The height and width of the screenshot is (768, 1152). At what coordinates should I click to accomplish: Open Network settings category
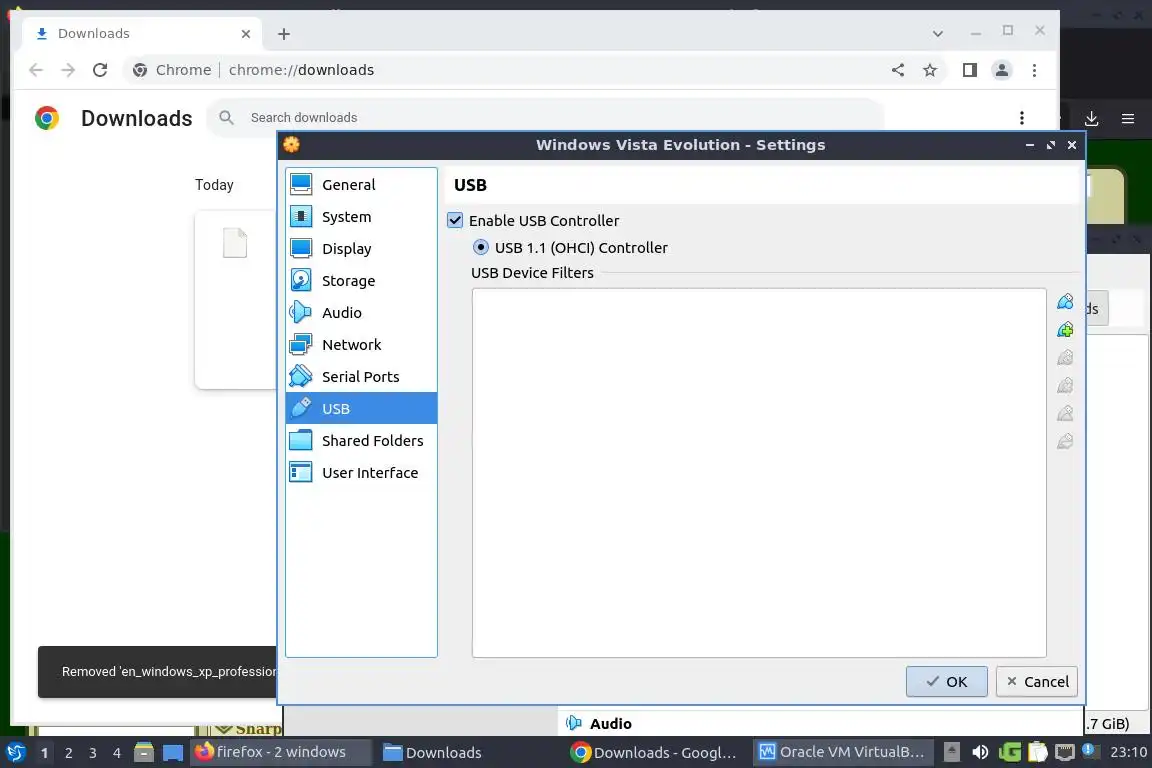(x=361, y=345)
